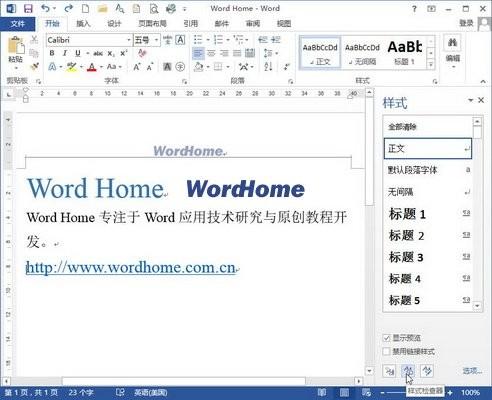Switch to the References tab
The height and width of the screenshot is (400, 492).
point(190,24)
